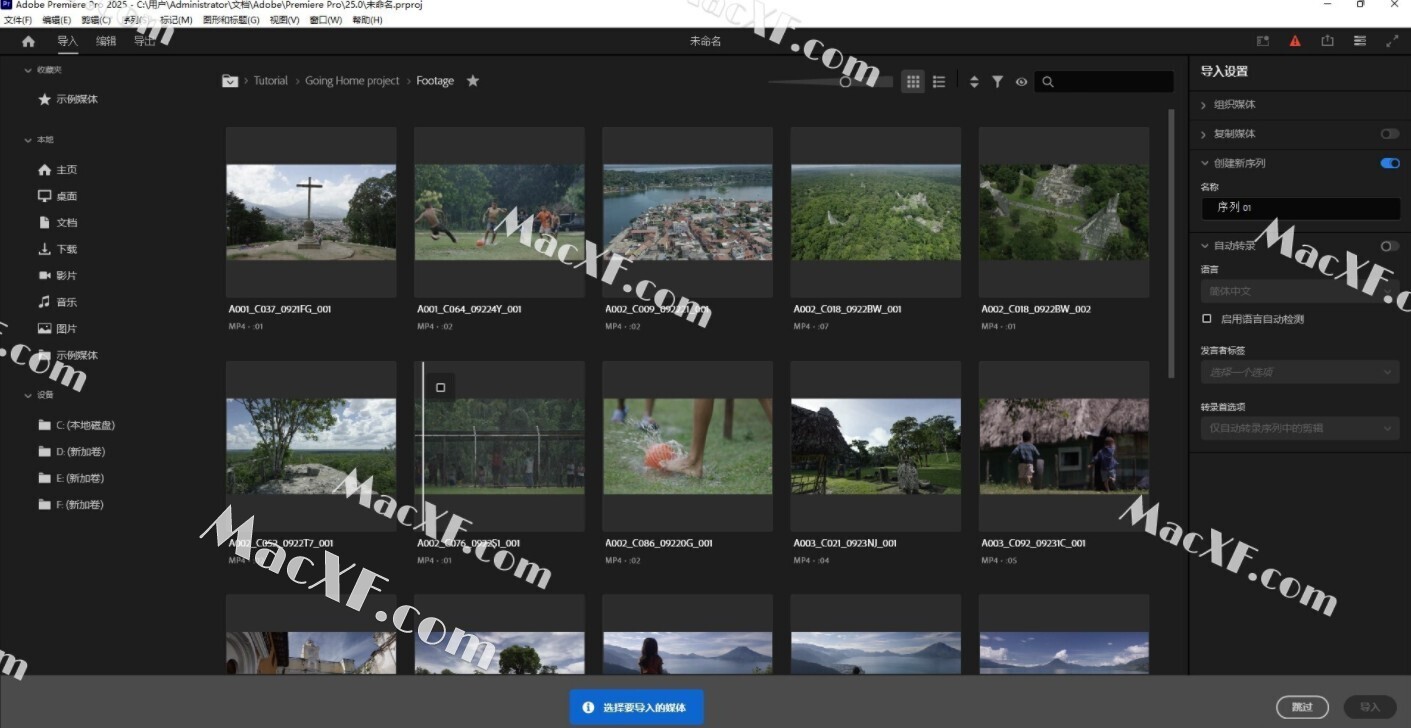
Task: Open the 图形和标题(G) menu
Action: click(231, 20)
